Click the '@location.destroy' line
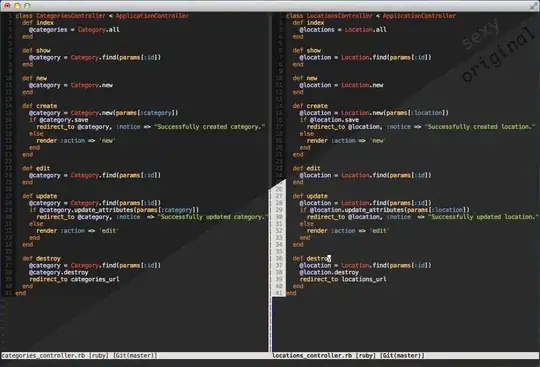This screenshot has width=540, height=367. (x=329, y=272)
